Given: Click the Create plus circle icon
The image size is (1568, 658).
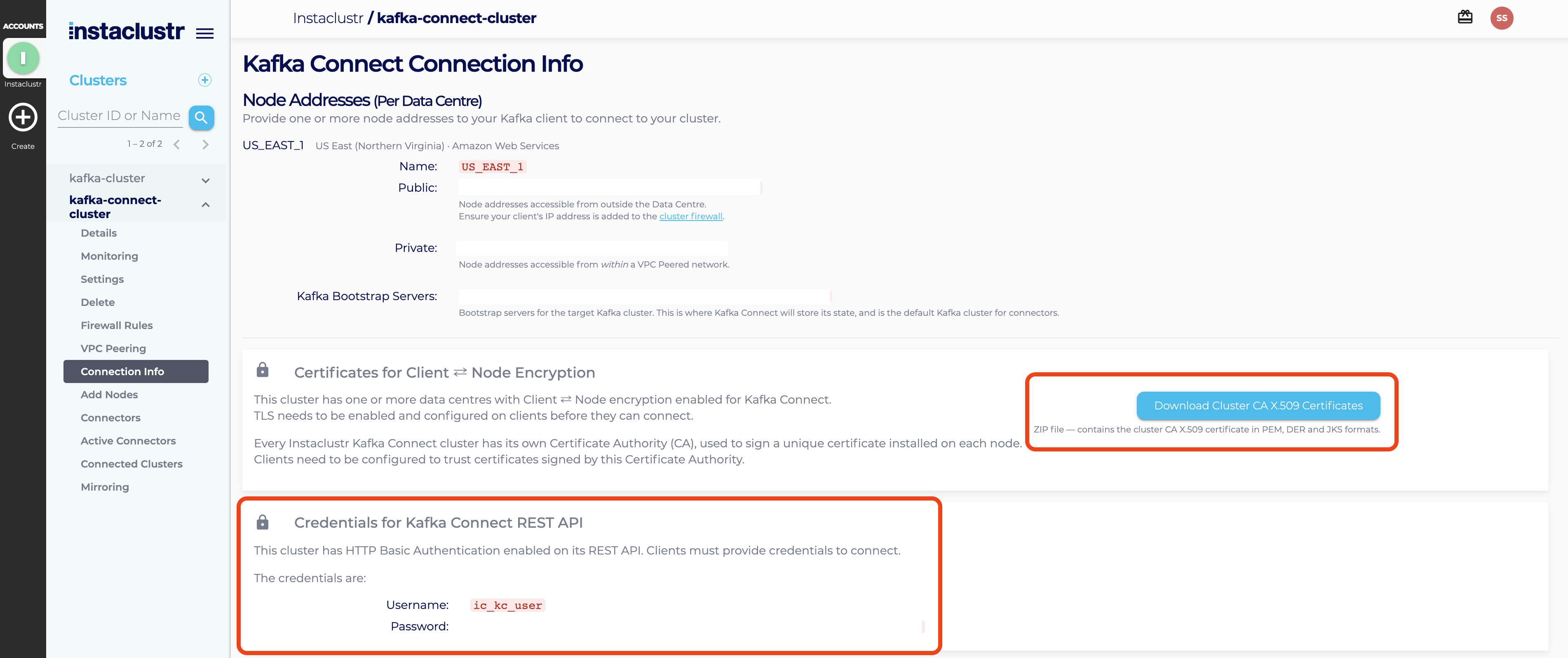Looking at the screenshot, I should point(23,117).
